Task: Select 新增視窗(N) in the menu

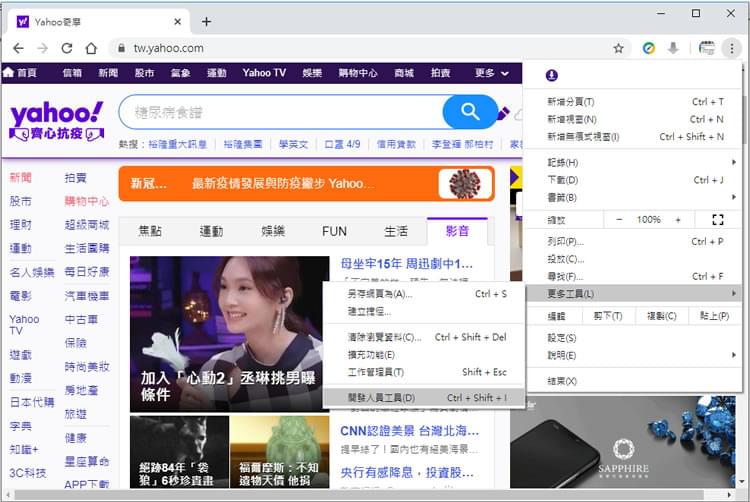Action: [634, 119]
